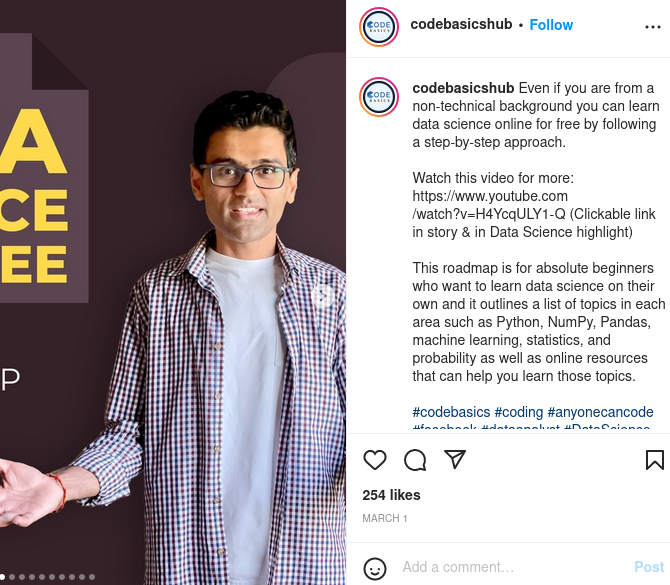Open the #coding hashtag

(x=518, y=412)
